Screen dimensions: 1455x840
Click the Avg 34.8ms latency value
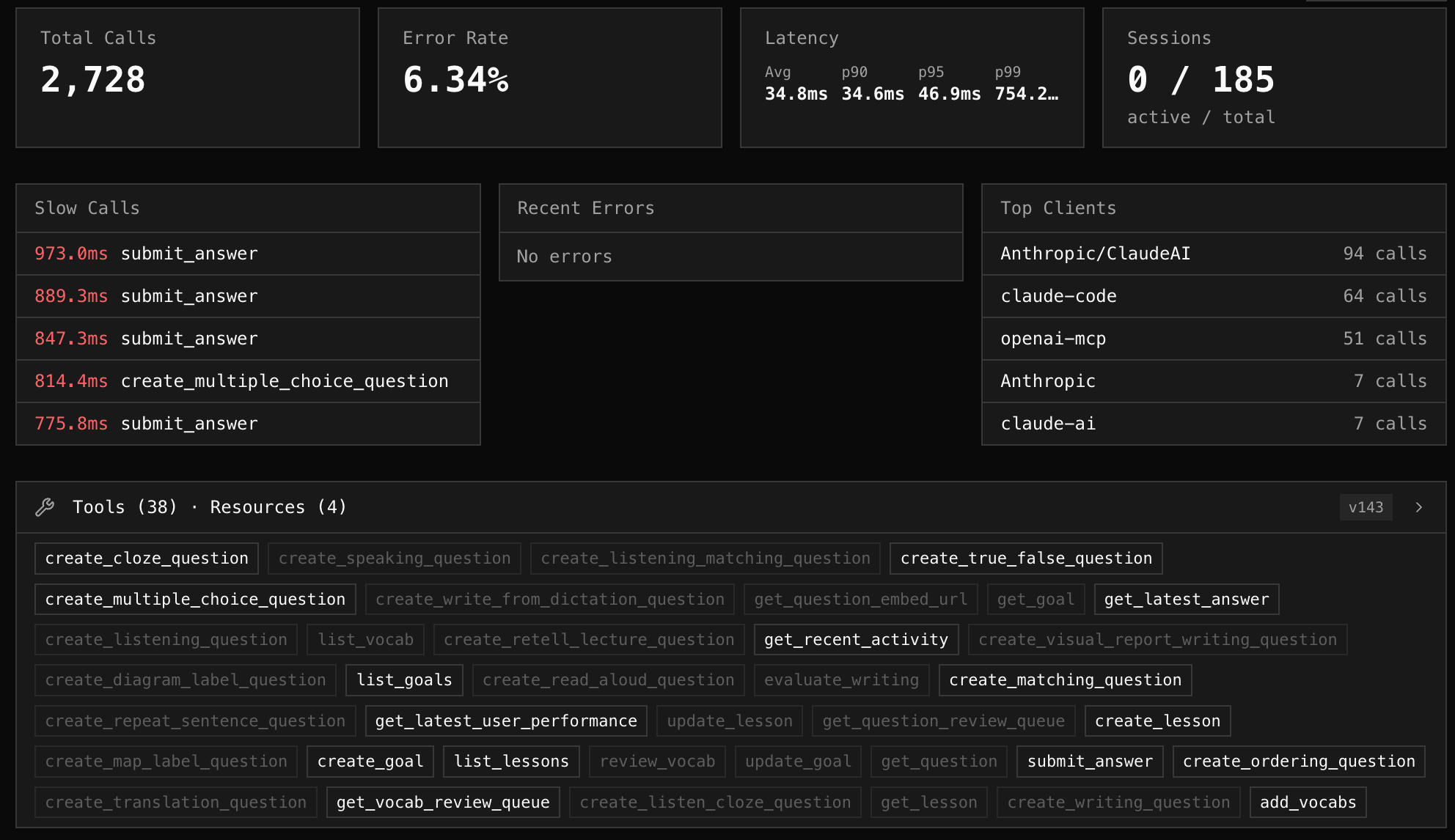coord(796,94)
